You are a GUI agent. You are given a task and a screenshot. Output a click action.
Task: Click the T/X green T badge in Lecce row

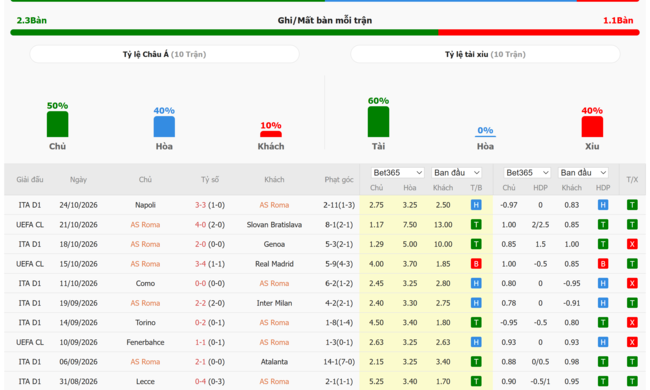[632, 381]
